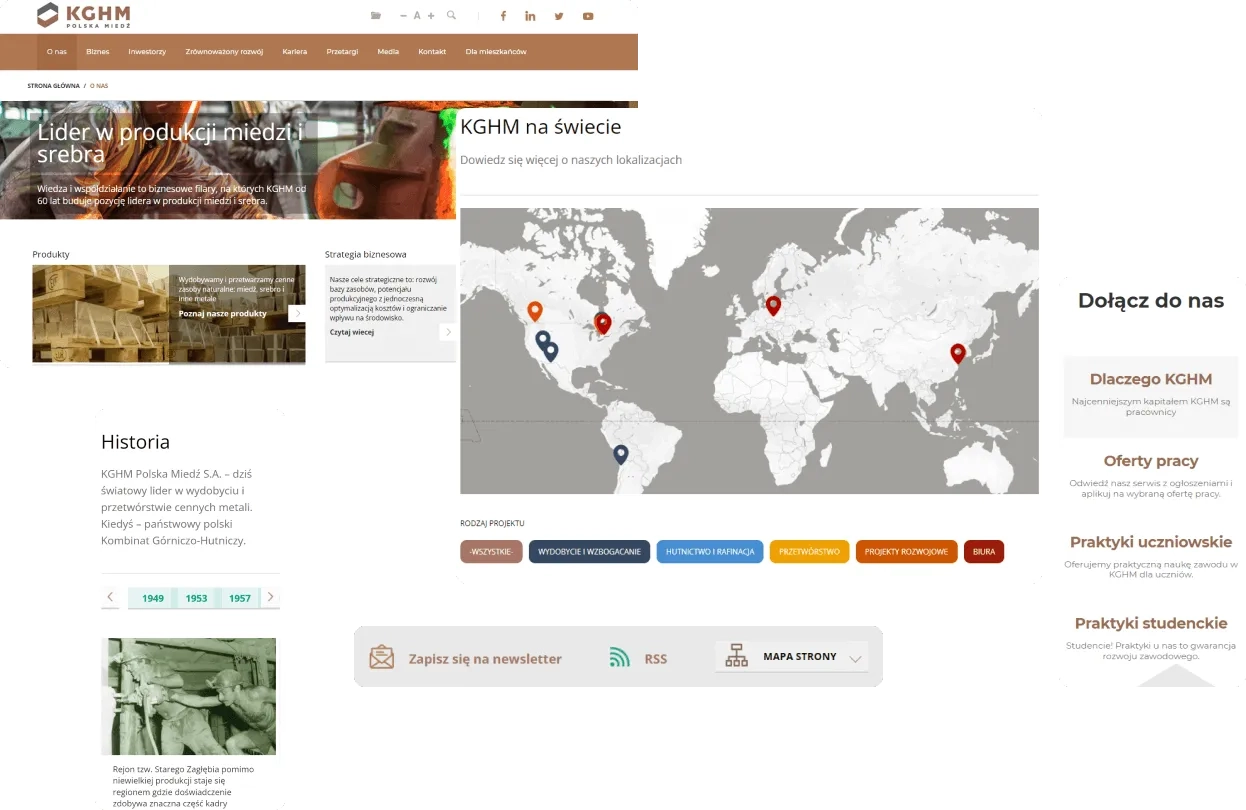
Task: Go to next years in history timeline
Action: (x=270, y=598)
